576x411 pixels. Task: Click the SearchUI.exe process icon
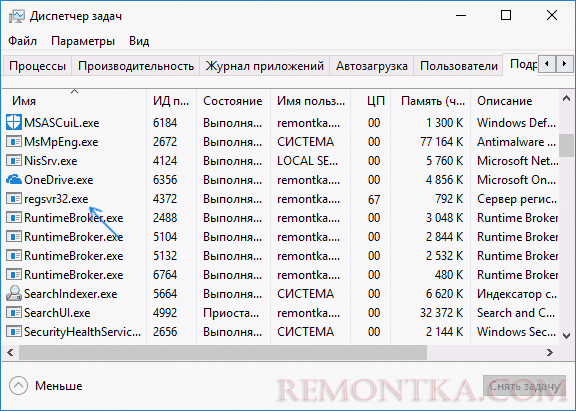click(14, 313)
